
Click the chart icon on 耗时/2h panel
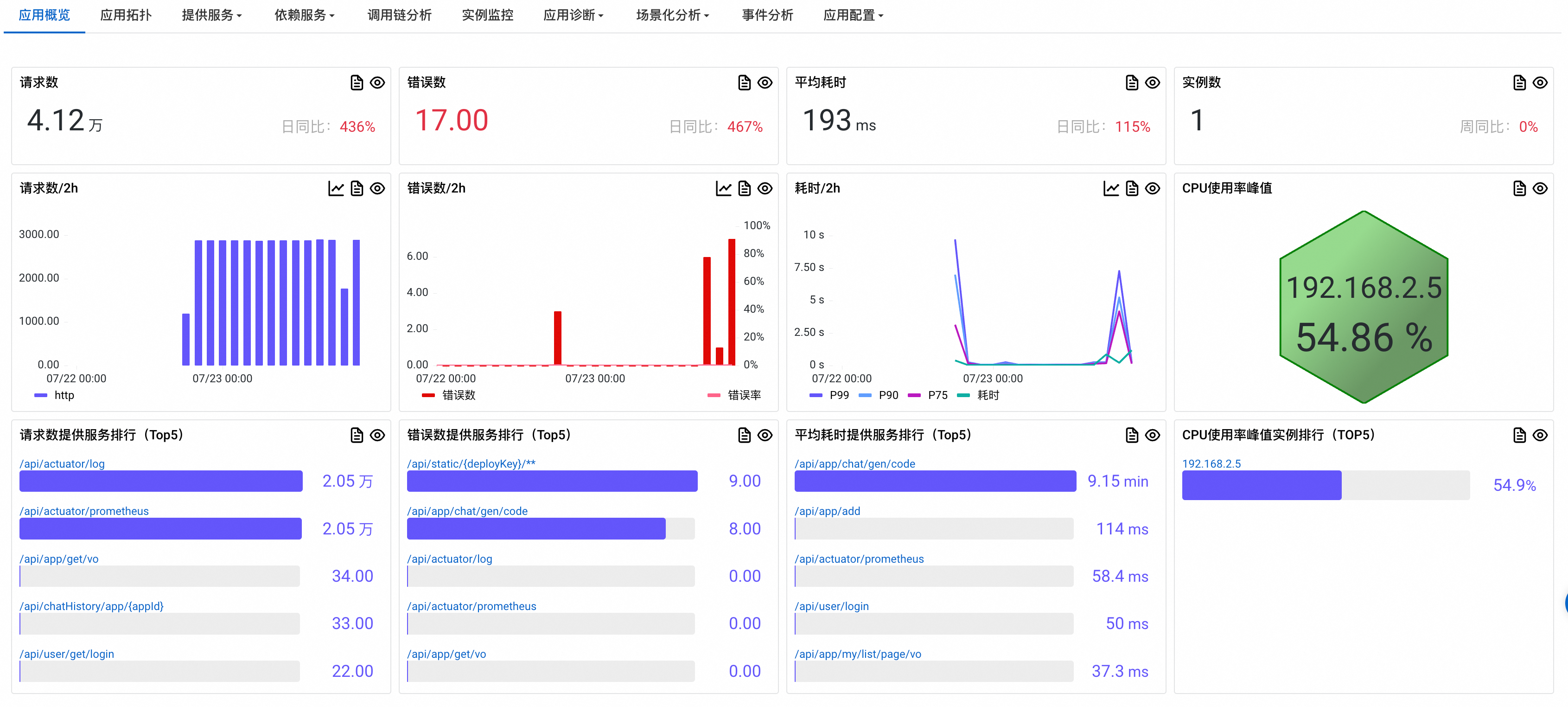1111,189
